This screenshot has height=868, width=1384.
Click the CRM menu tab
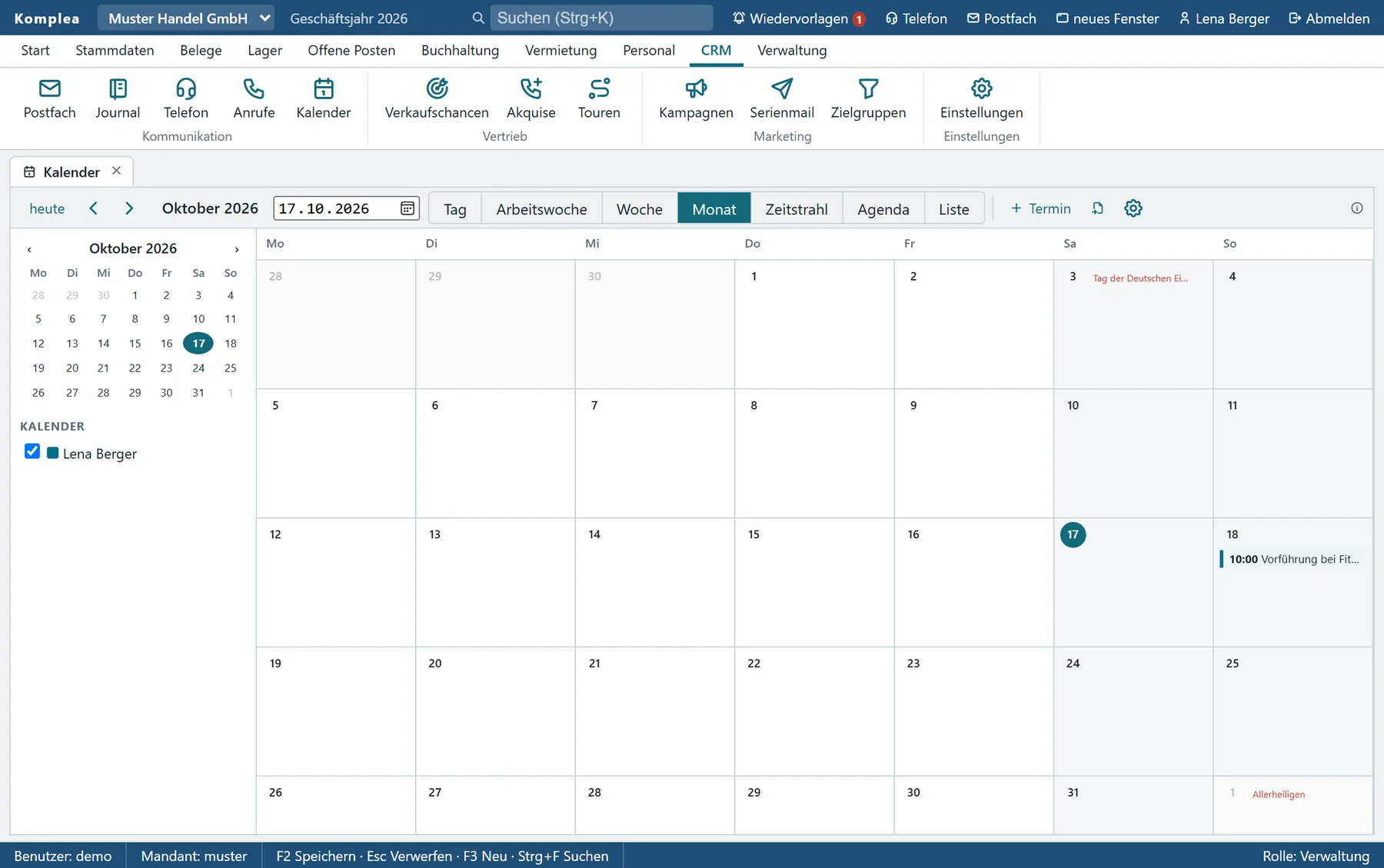716,50
